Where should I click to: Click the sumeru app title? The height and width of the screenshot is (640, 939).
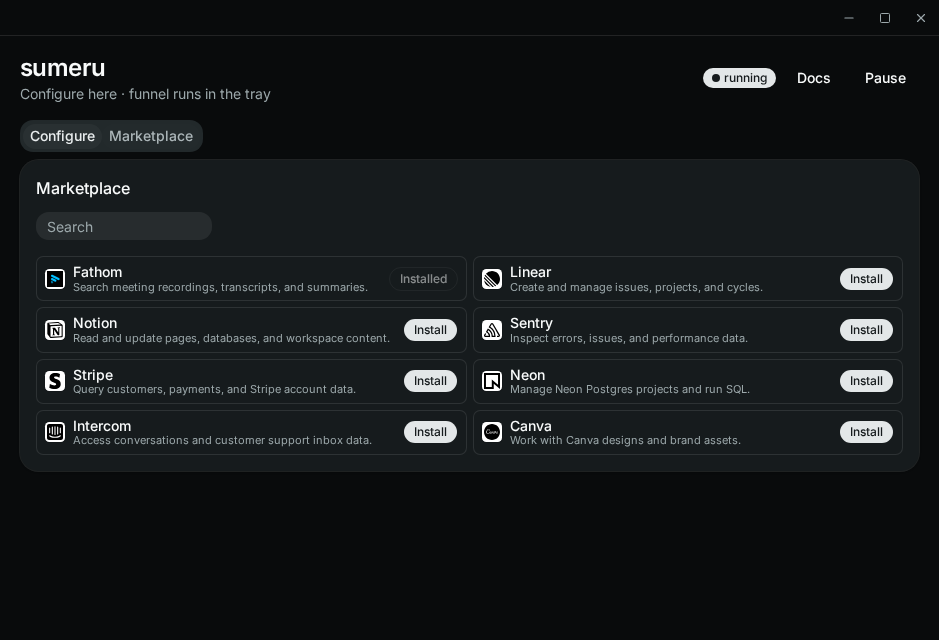(x=63, y=68)
